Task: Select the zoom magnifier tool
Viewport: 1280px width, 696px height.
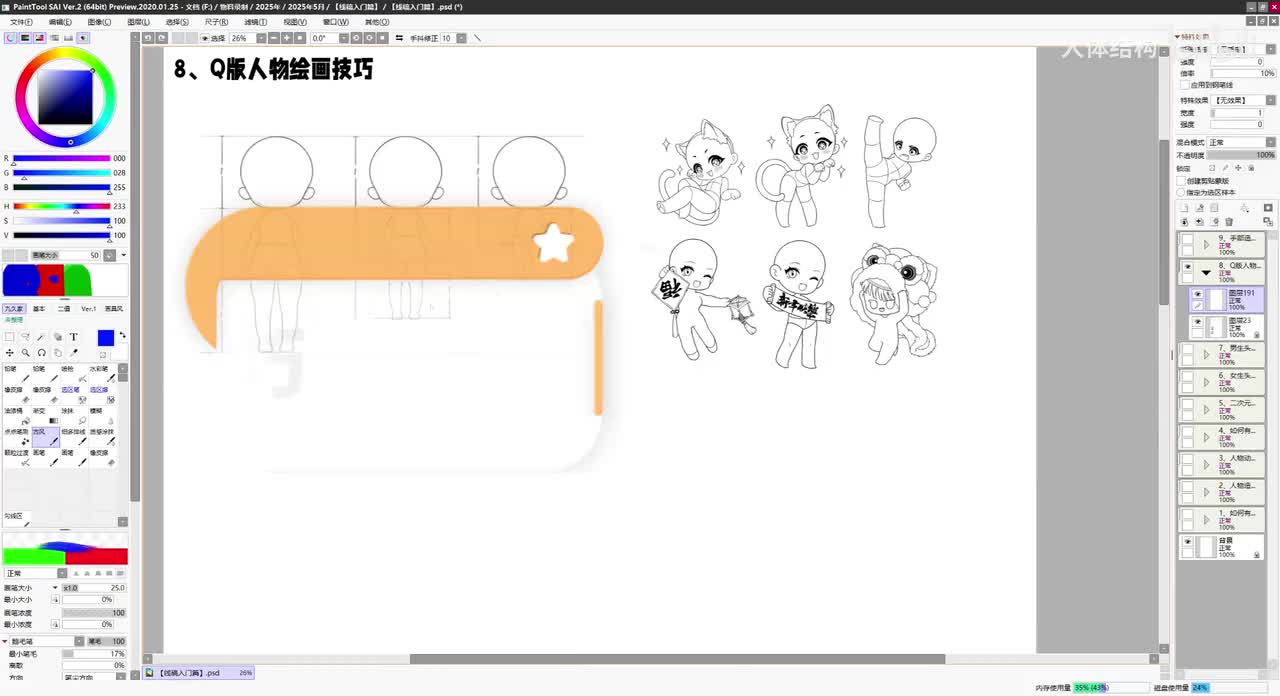Action: [25, 353]
